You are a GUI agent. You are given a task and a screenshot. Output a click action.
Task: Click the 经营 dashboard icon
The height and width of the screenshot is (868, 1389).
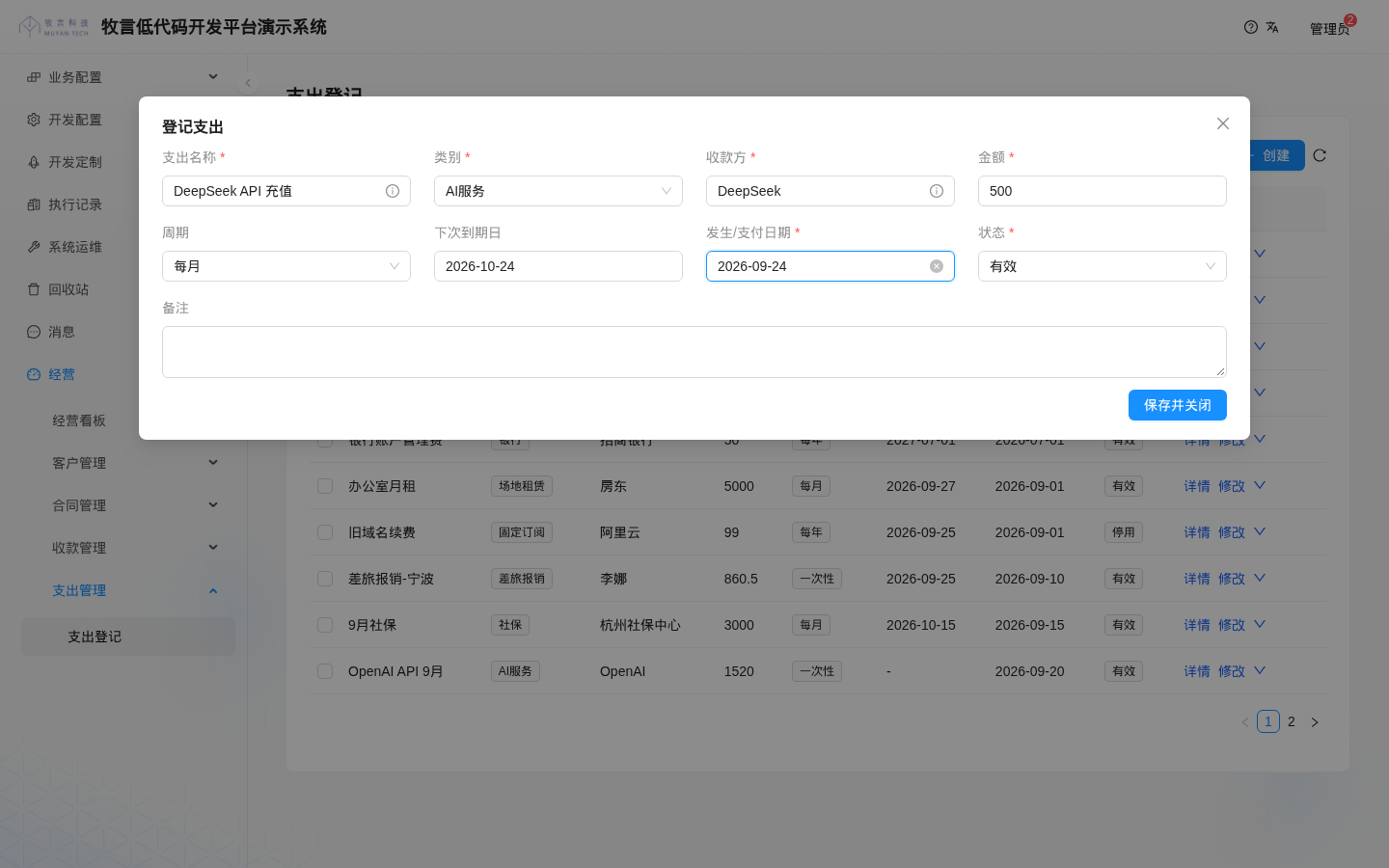34,374
